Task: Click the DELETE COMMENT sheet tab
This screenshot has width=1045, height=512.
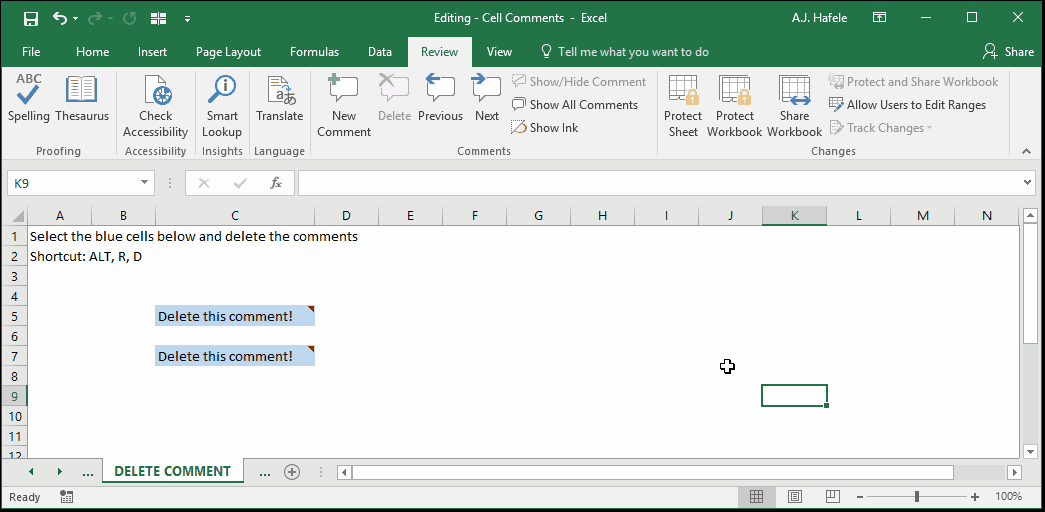Action: pyautogui.click(x=173, y=471)
